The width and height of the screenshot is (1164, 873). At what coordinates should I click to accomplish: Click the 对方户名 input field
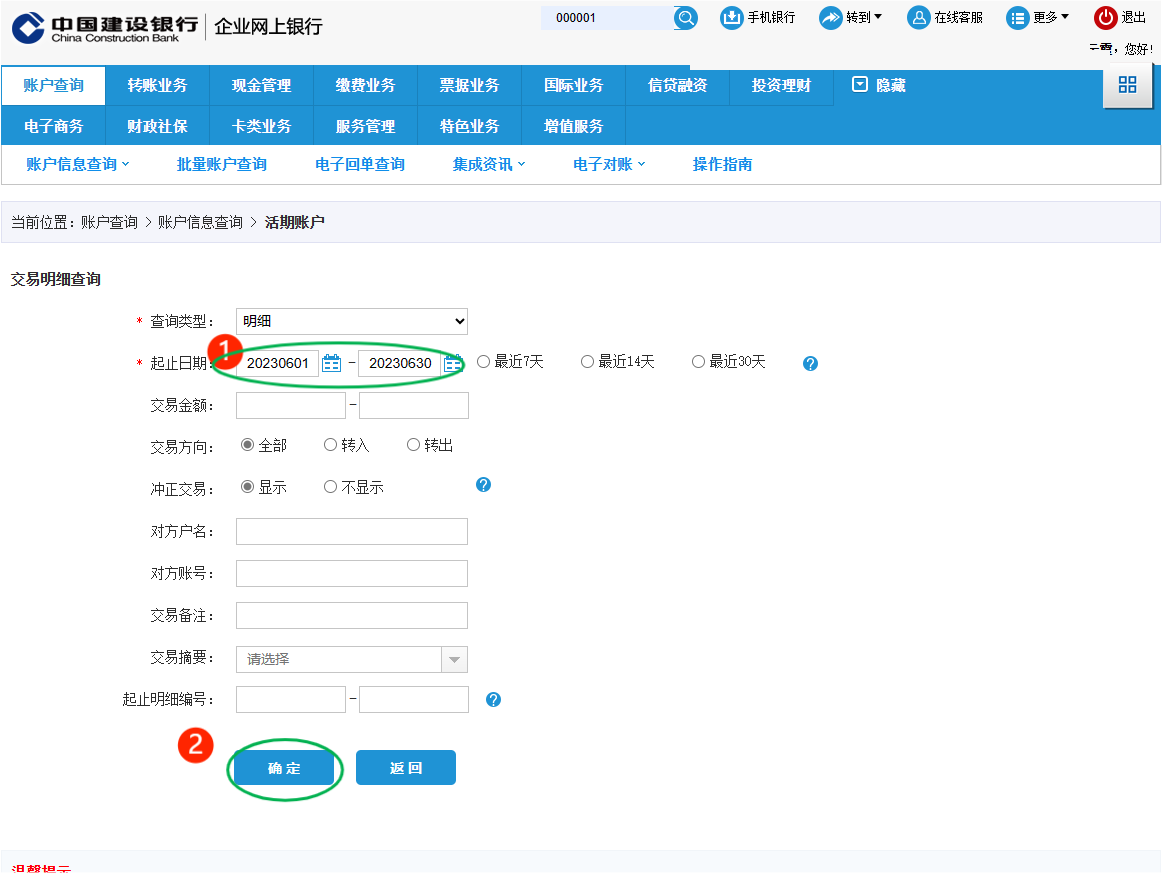click(x=352, y=531)
